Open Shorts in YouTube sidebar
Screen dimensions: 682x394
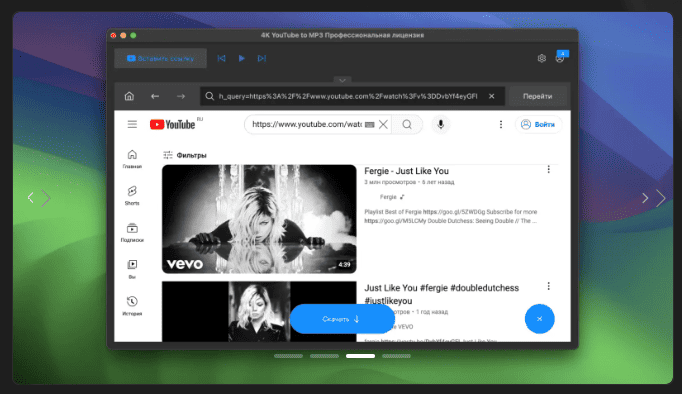click(132, 195)
